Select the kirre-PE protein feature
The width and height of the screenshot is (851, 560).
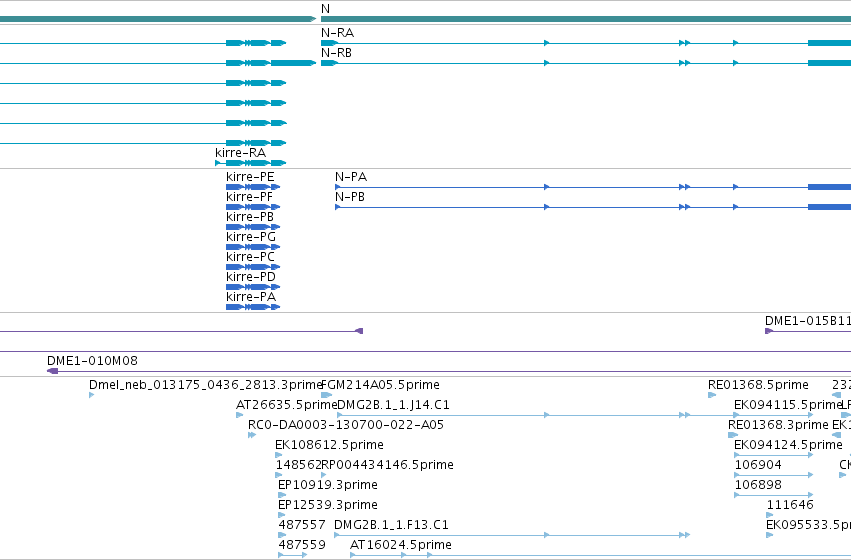pyautogui.click(x=253, y=187)
